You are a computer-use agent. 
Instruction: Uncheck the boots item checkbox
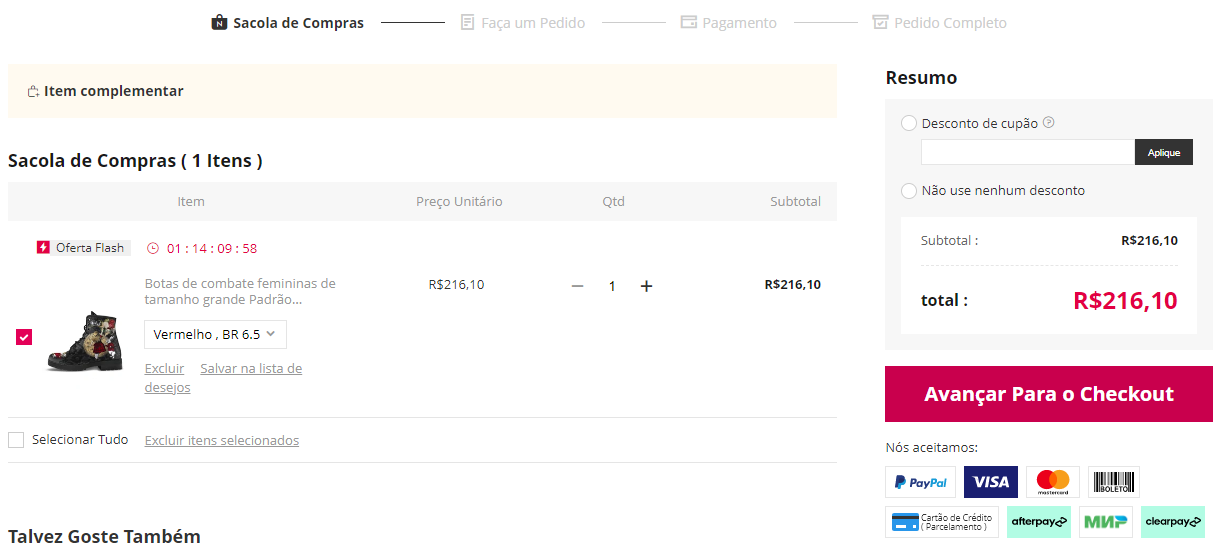[24, 337]
